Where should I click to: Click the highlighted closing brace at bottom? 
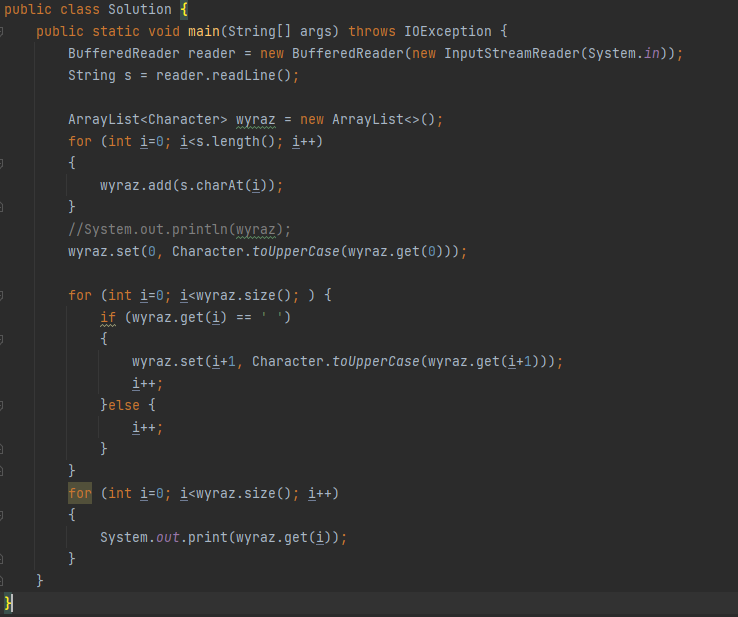click(x=9, y=603)
